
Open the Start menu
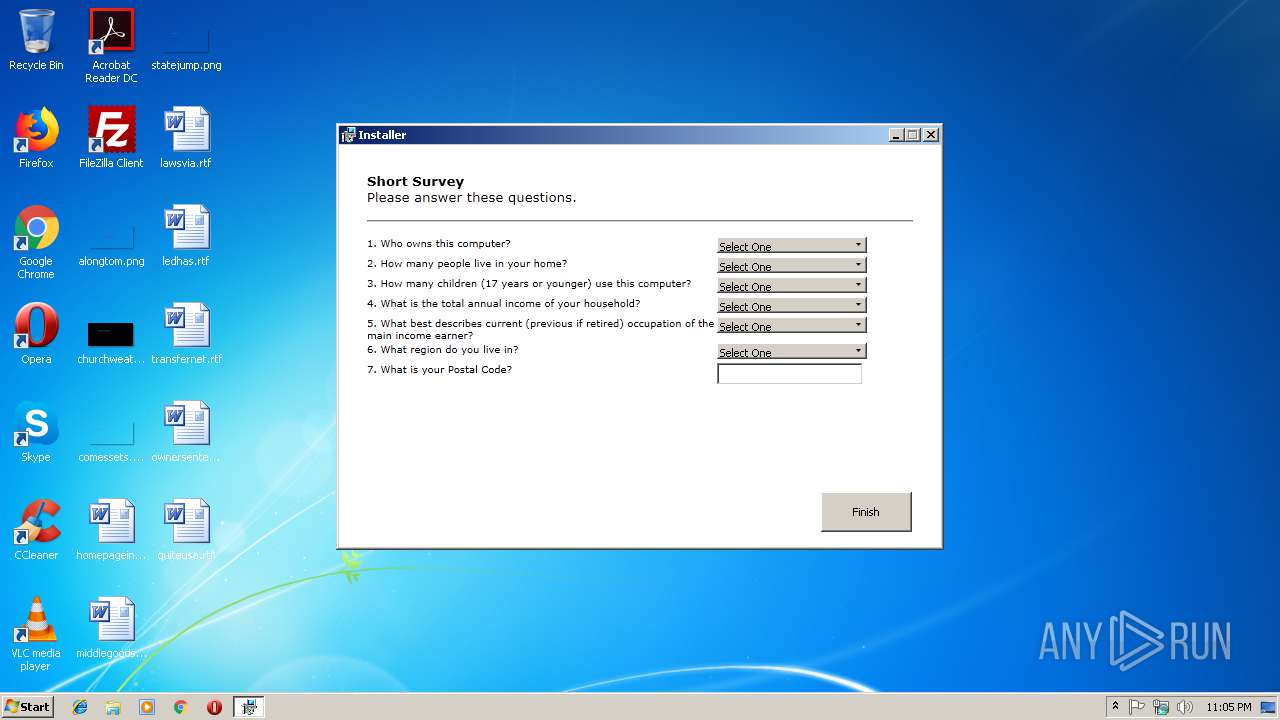tap(28, 707)
